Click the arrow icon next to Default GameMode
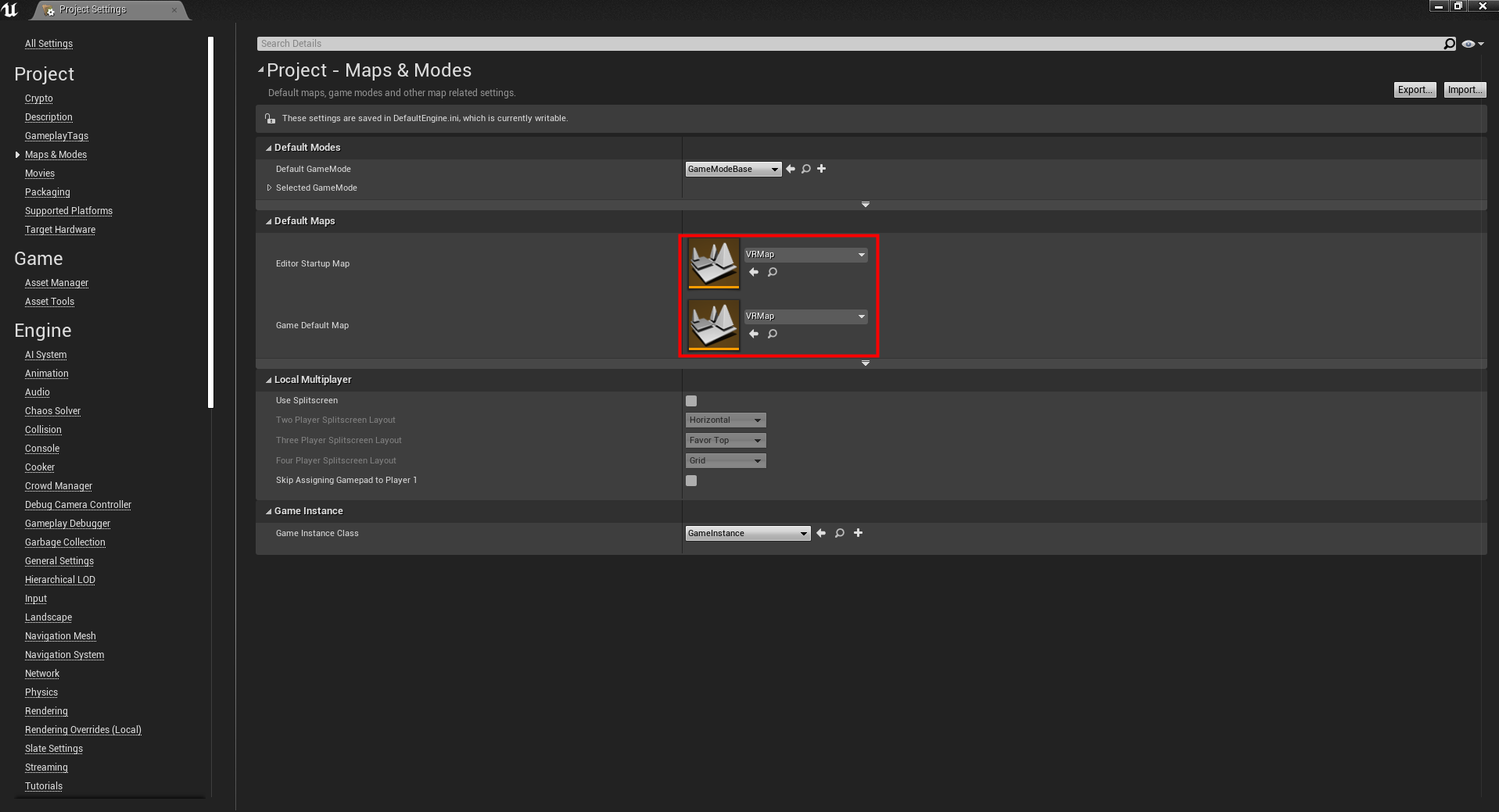Viewport: 1499px width, 812px height. pos(791,169)
